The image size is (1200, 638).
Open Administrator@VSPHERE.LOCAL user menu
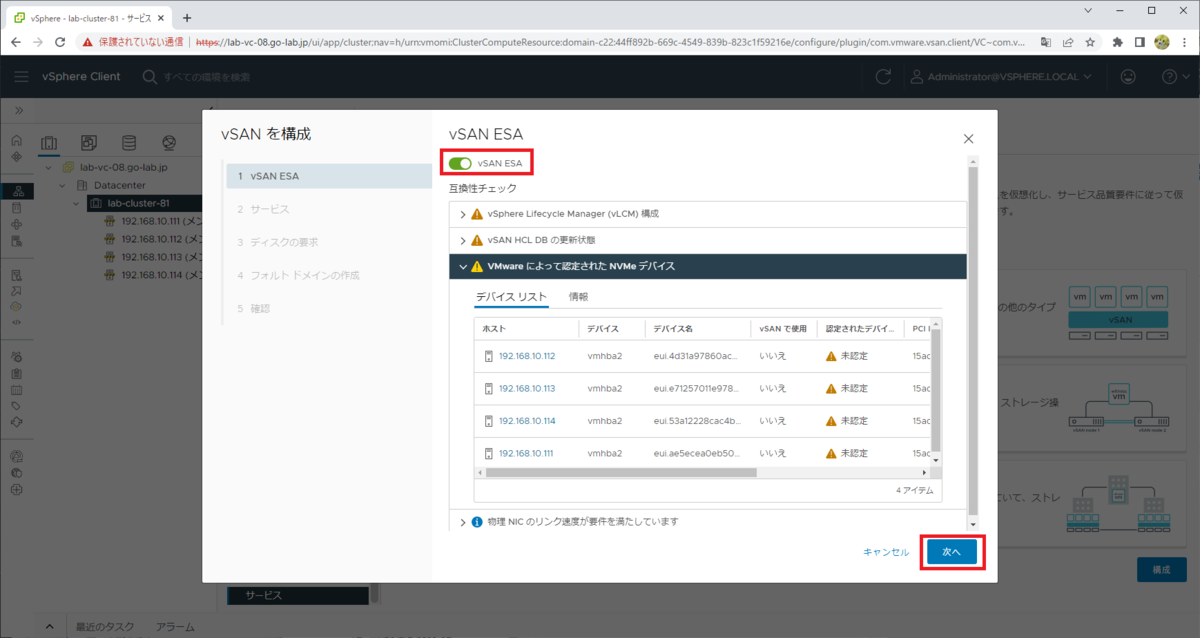point(1001,77)
